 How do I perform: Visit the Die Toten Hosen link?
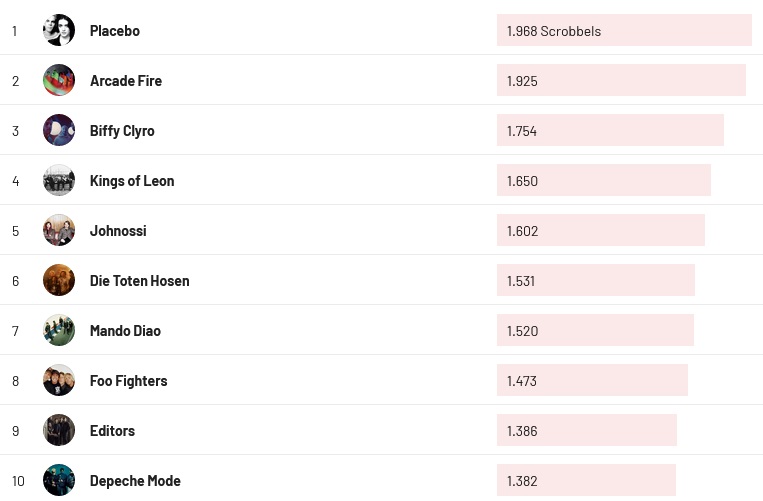[139, 281]
